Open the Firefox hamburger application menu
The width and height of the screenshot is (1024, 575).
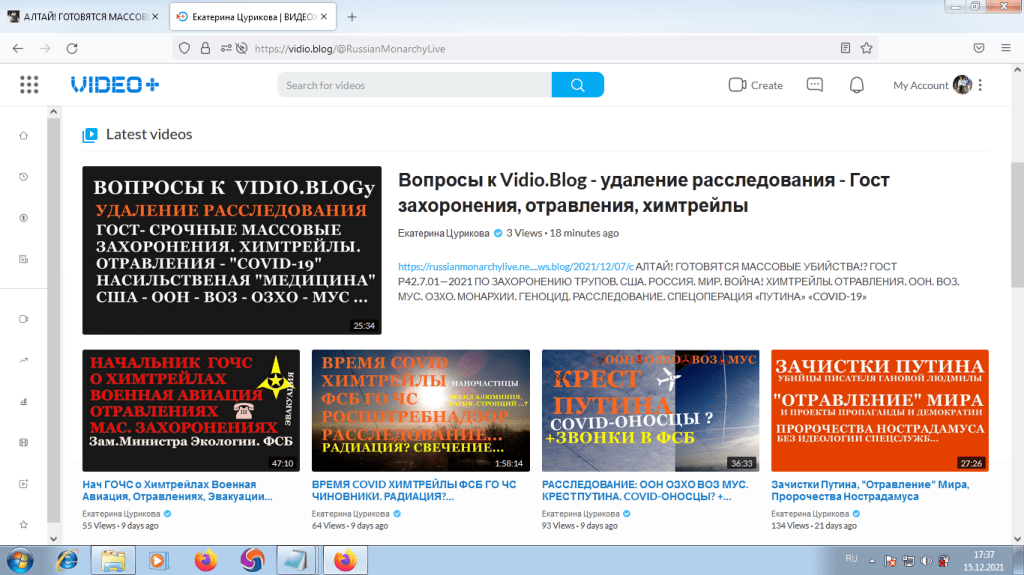(x=1007, y=47)
